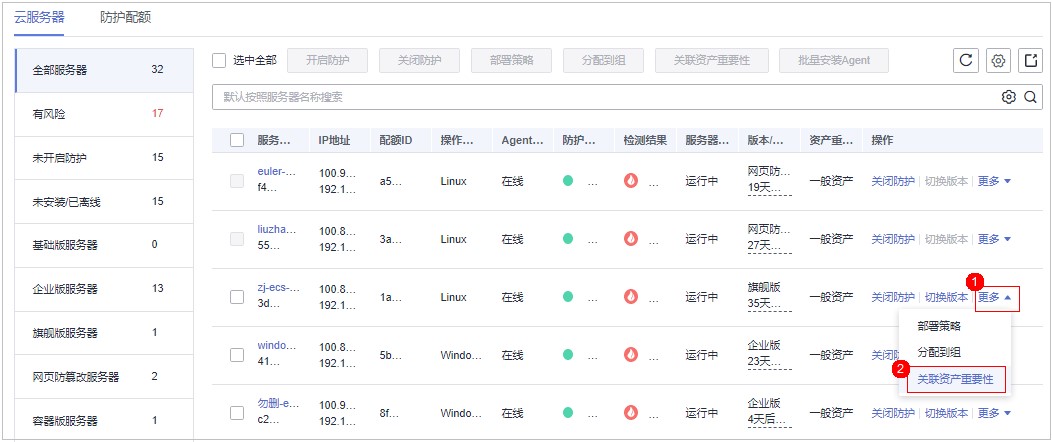This screenshot has height=442, width=1052.
Task: Click the 批量安装Agent toolbar button
Action: (834, 60)
